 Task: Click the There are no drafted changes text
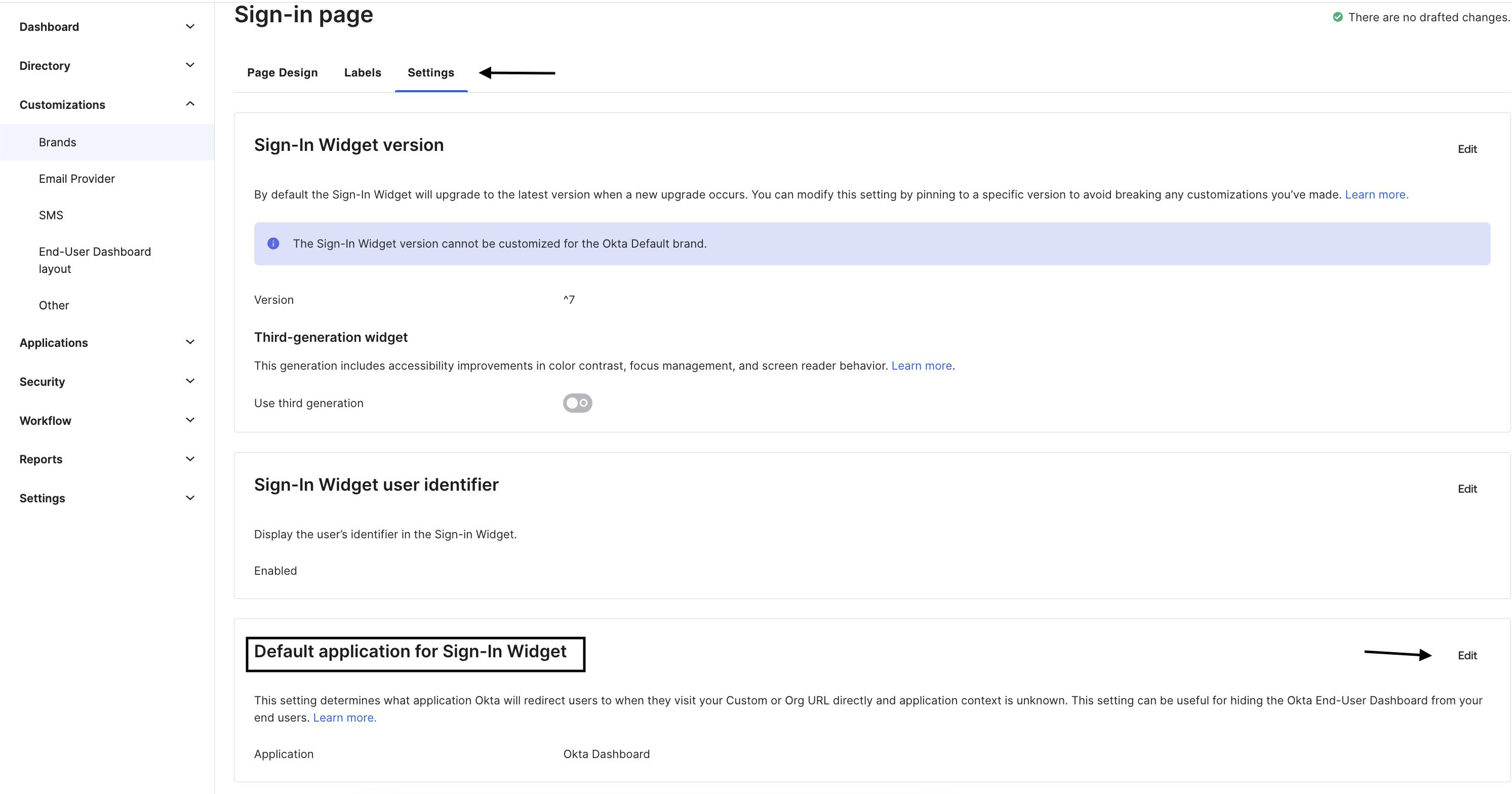[1428, 17]
